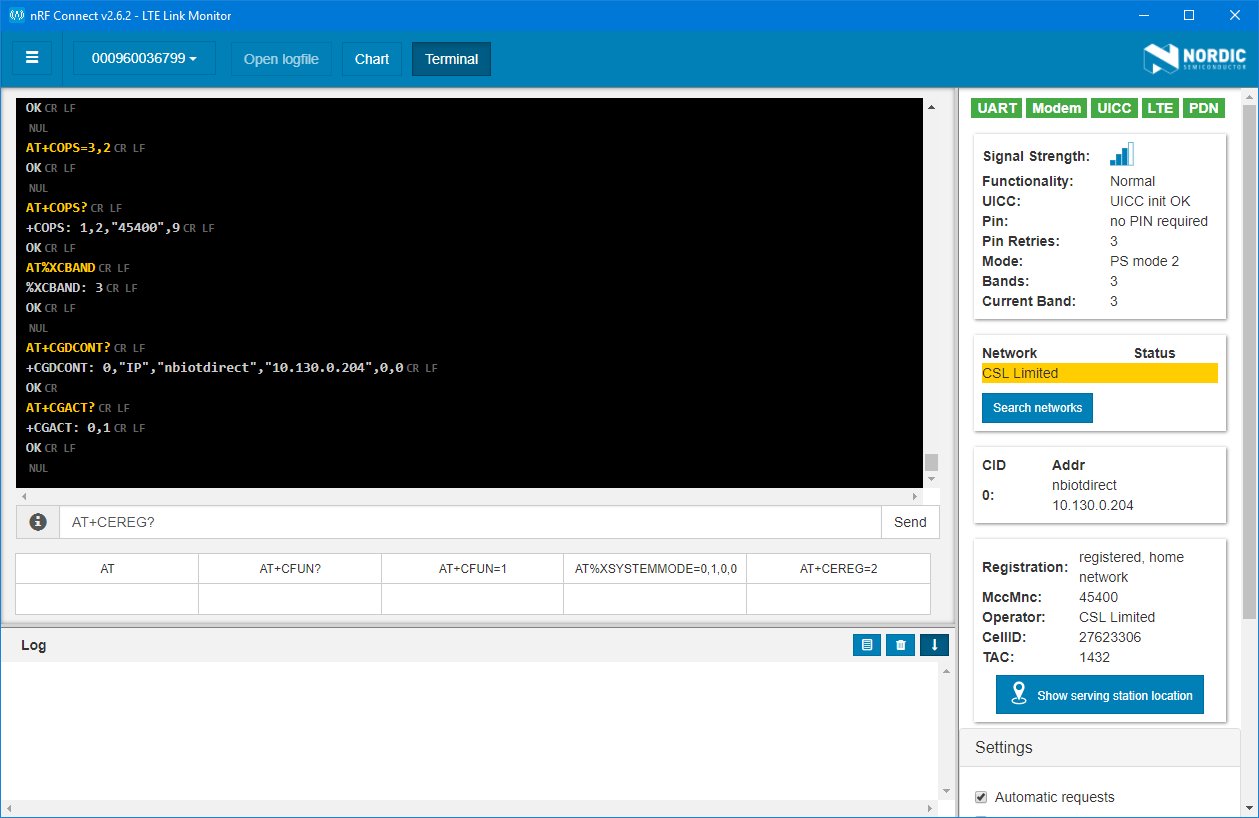The image size is (1259, 818).
Task: Select the highlighted CSL Limited network row
Action: tap(1099, 373)
